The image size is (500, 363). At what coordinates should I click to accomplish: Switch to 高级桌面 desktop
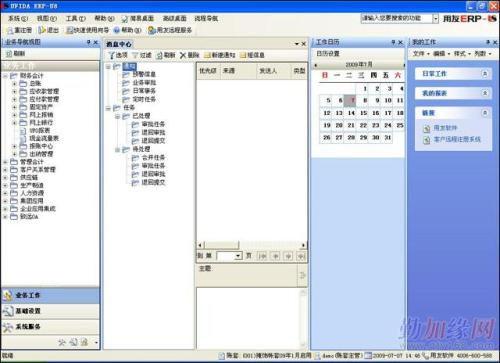pos(174,19)
